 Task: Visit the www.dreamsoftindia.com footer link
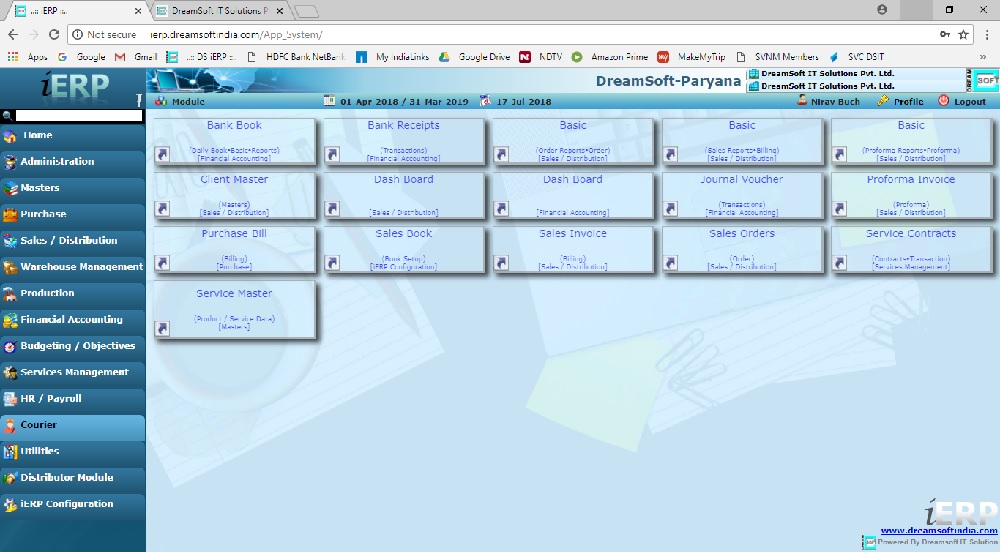tap(938, 531)
